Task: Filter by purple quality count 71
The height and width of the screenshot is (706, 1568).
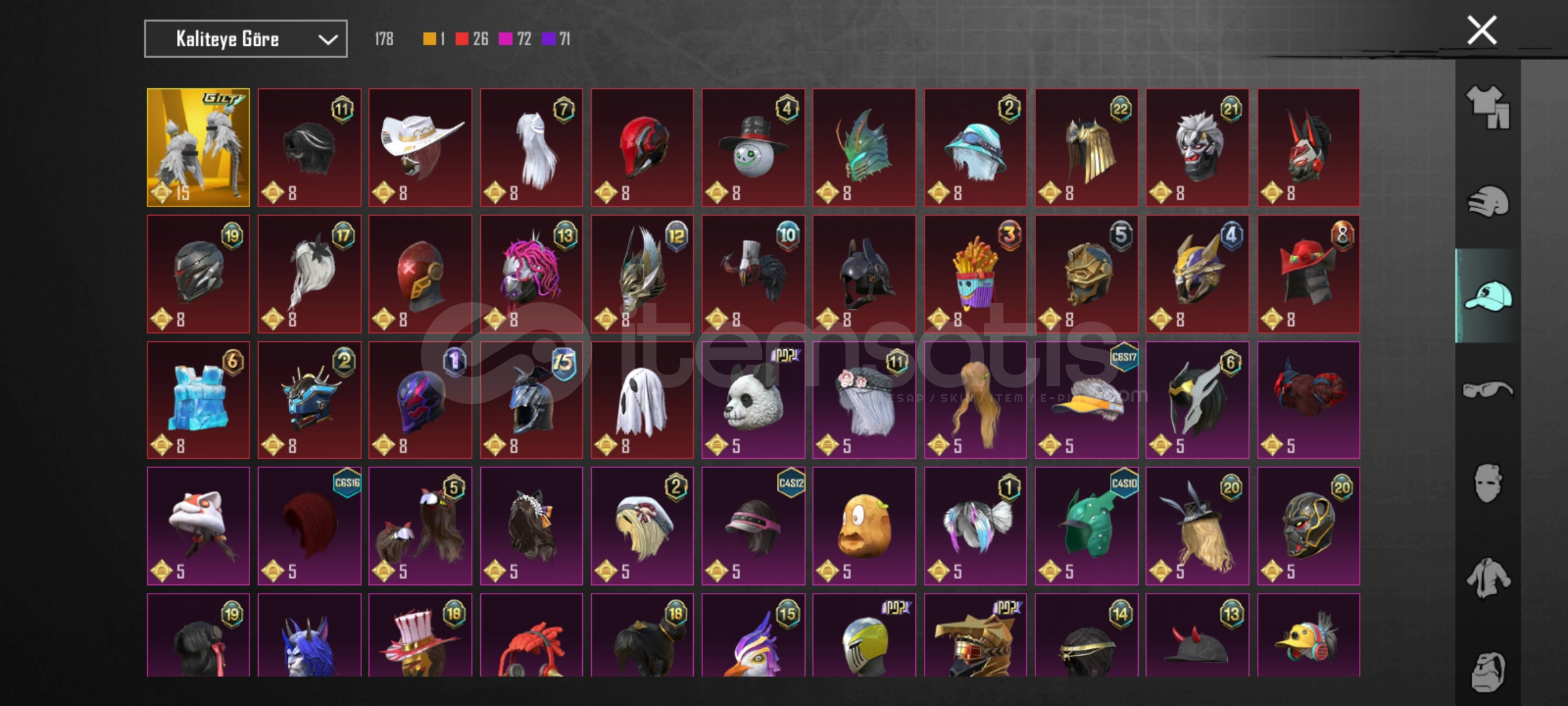Action: click(x=557, y=39)
